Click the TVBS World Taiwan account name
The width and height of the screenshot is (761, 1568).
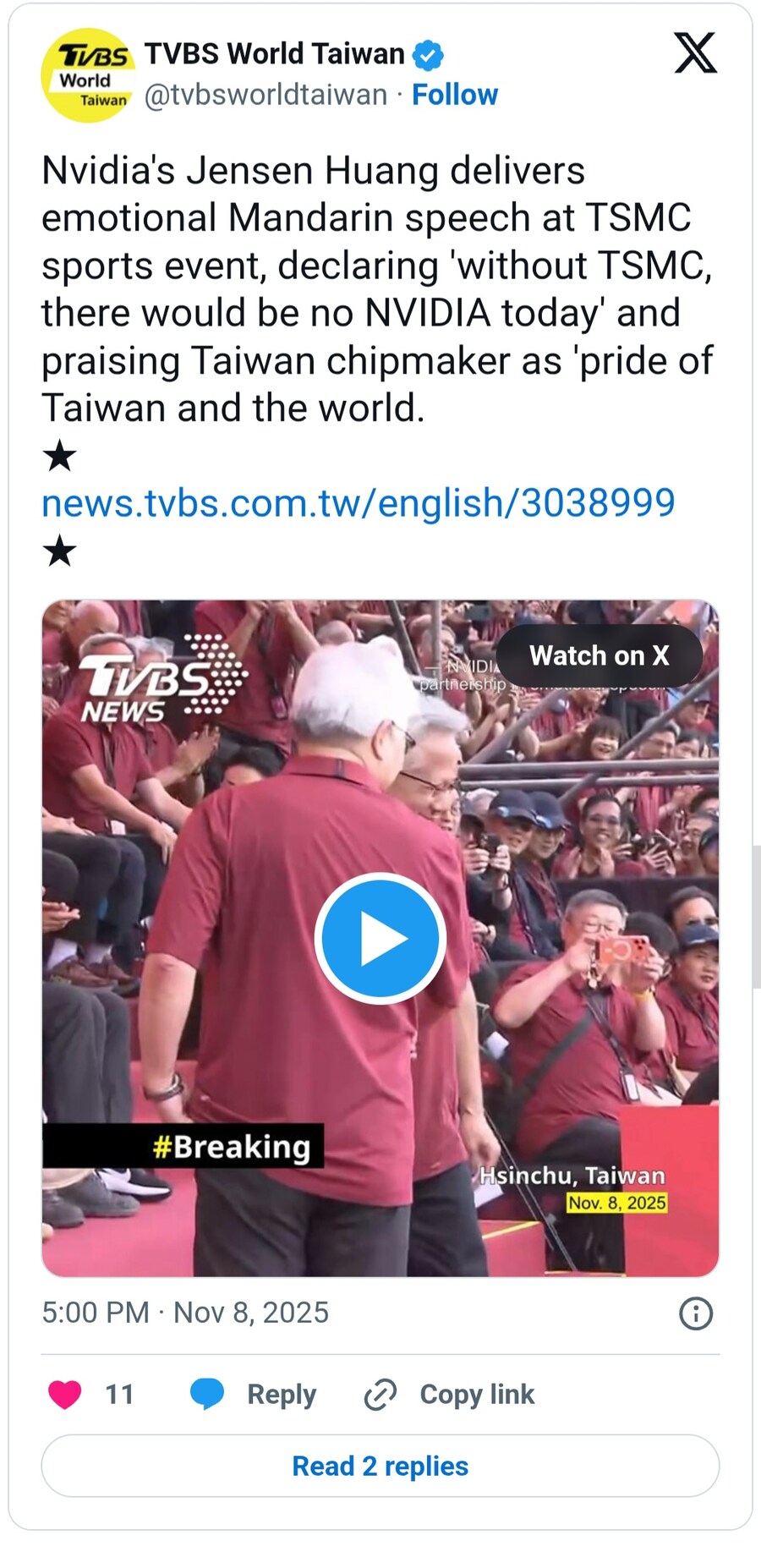tap(275, 54)
